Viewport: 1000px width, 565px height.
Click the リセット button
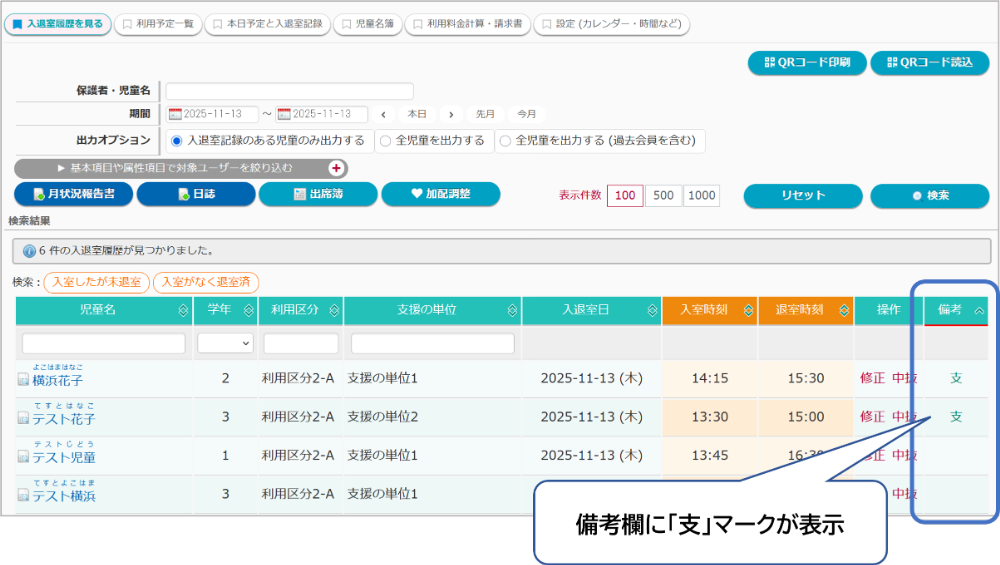tap(802, 195)
